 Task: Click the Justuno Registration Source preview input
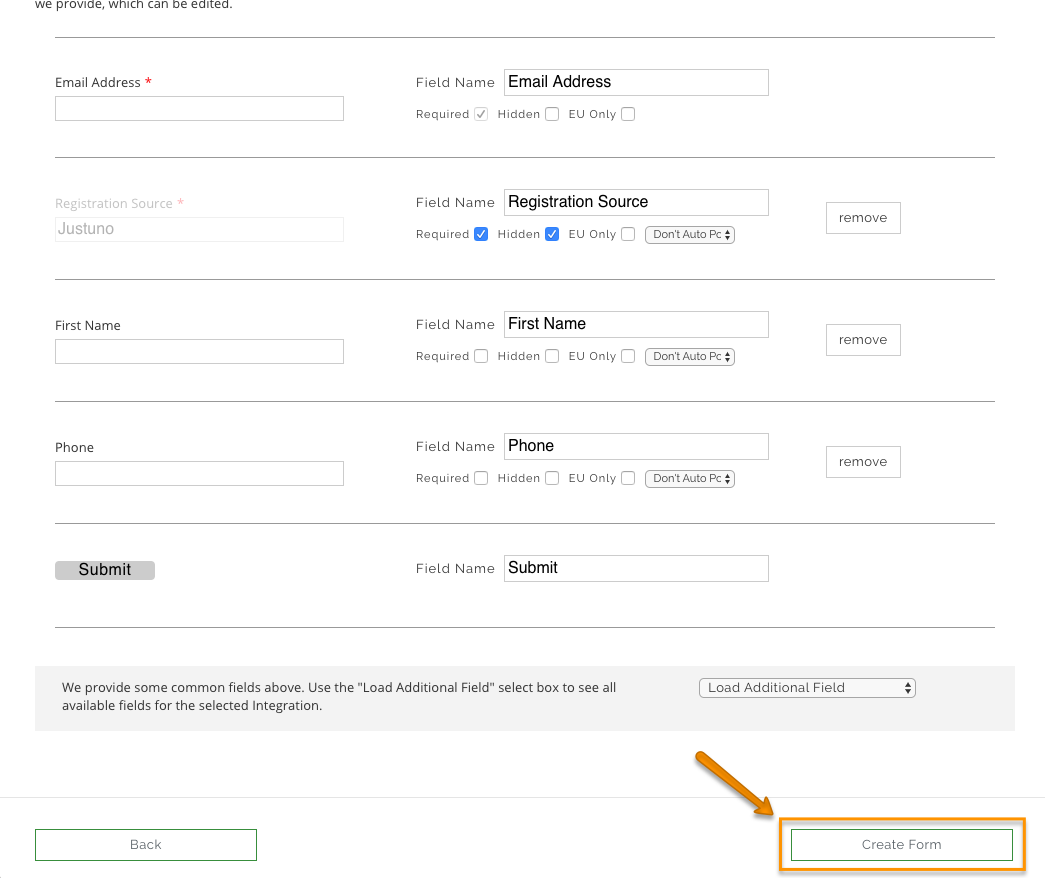point(199,229)
